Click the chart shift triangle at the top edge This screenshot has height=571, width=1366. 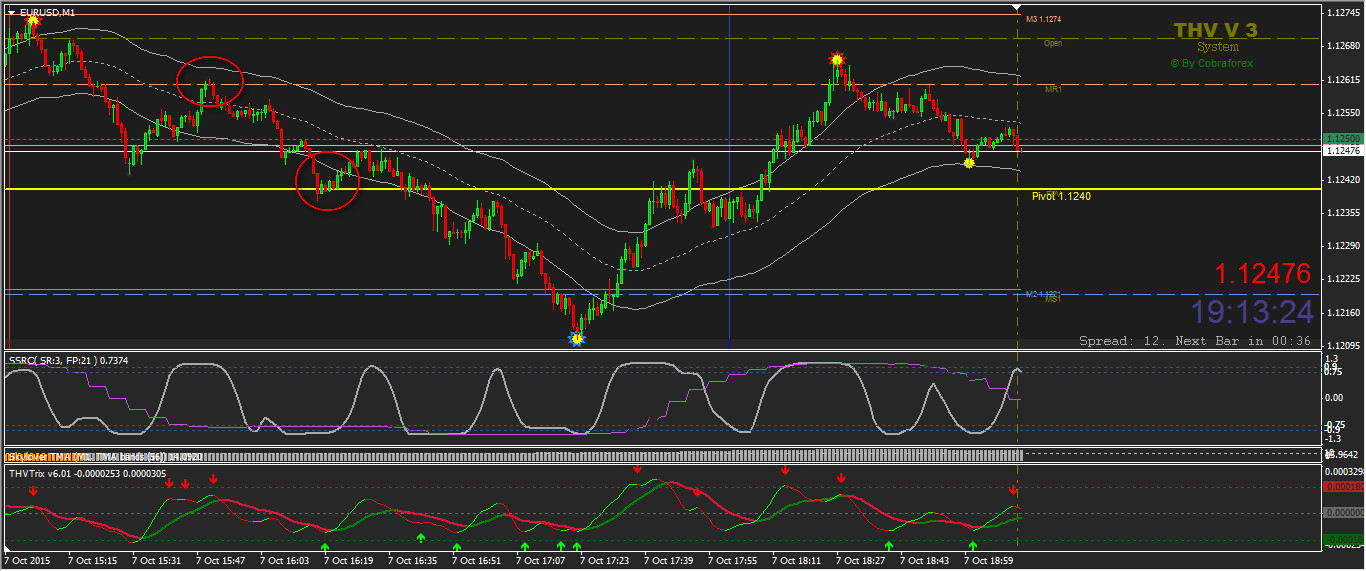[1017, 9]
